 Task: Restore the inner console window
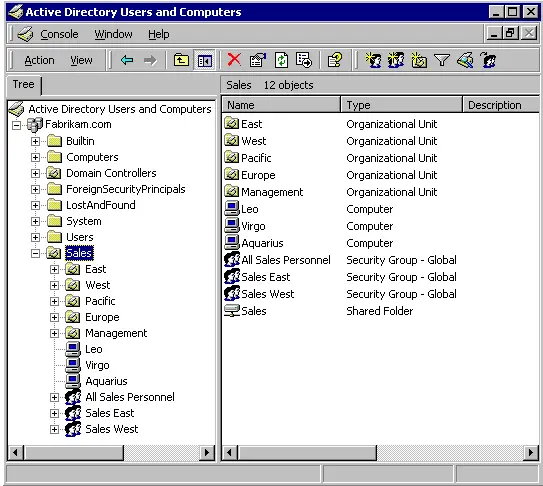(510, 34)
